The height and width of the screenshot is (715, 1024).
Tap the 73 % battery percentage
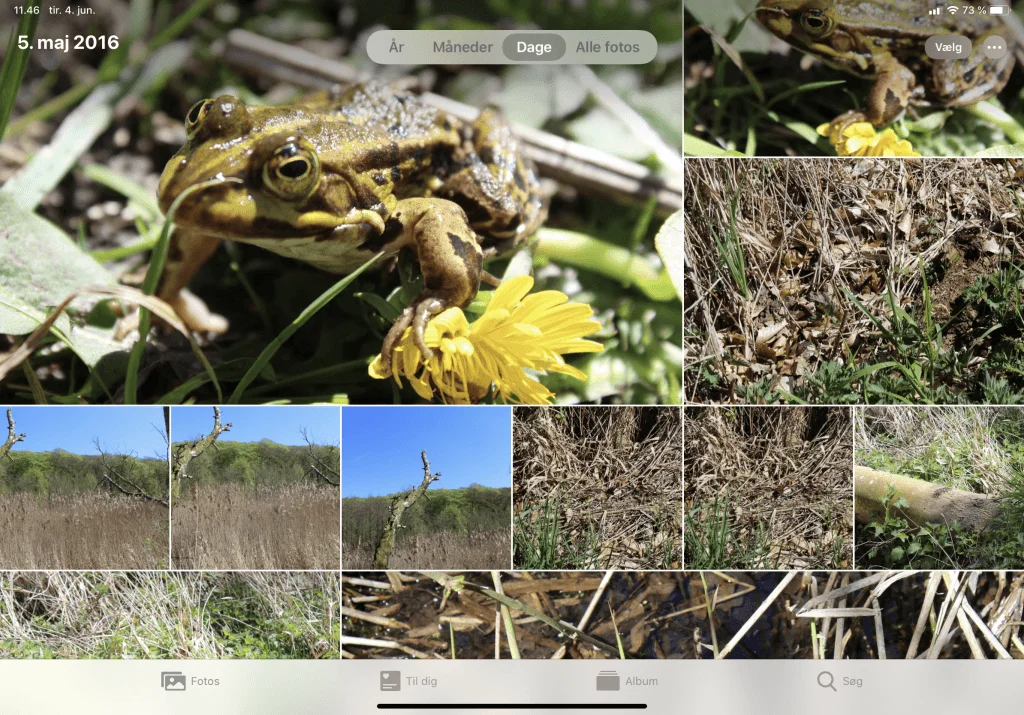(x=974, y=10)
